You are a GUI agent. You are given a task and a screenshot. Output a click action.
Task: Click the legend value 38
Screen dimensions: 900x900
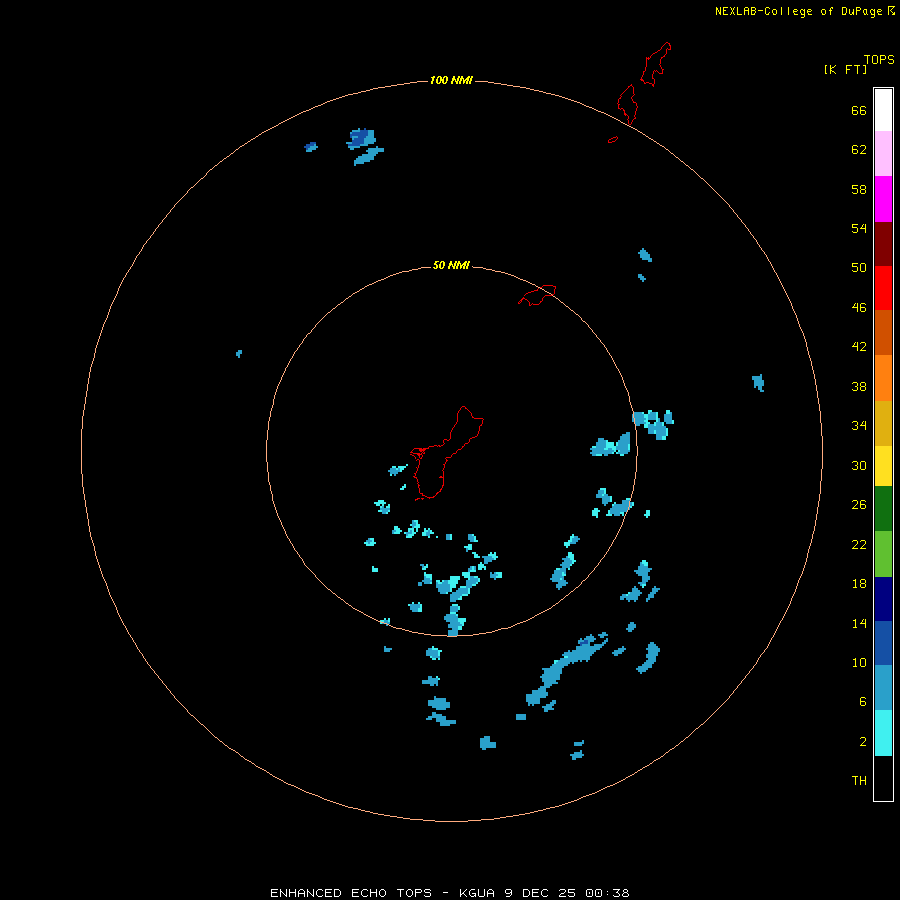pyautogui.click(x=859, y=386)
